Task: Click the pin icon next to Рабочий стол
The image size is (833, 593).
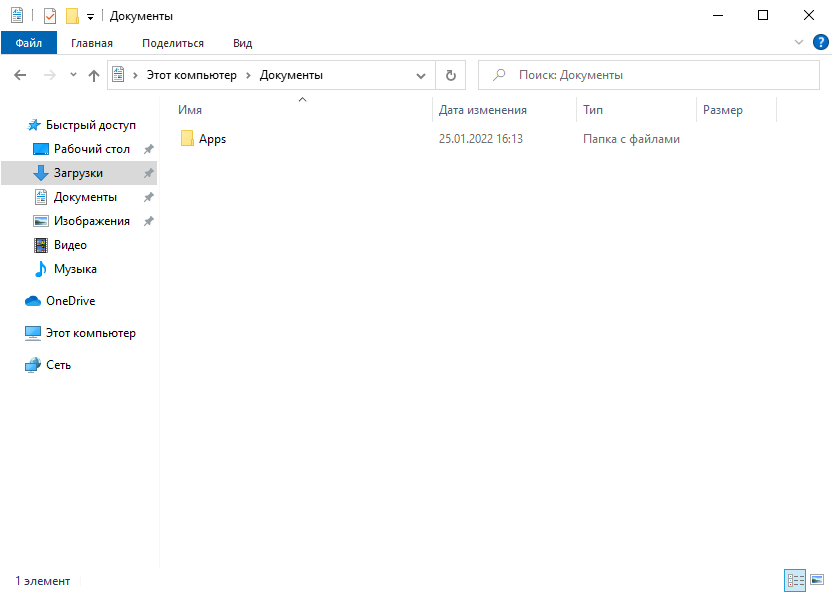Action: 149,149
